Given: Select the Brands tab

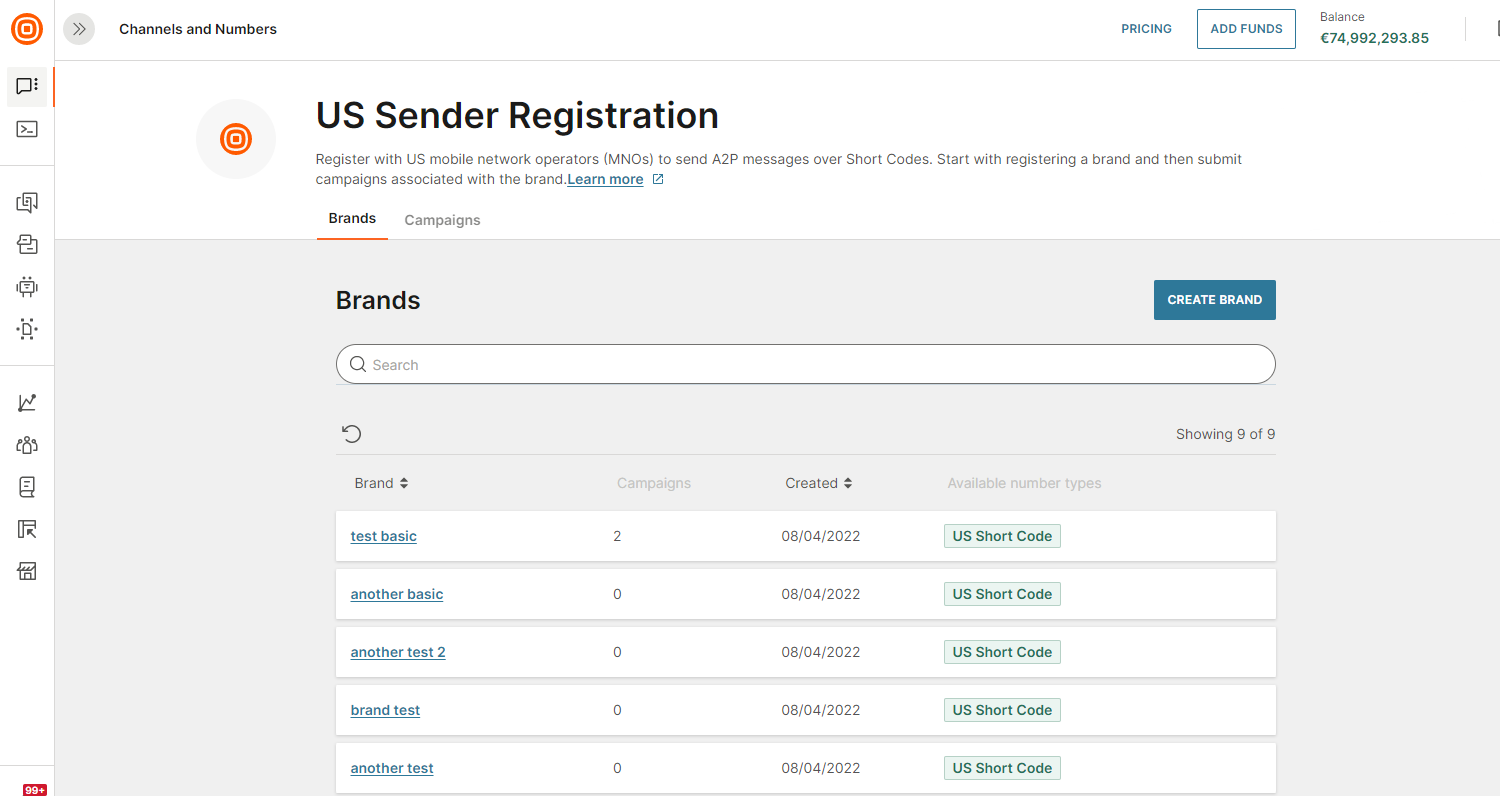Looking at the screenshot, I should (352, 218).
